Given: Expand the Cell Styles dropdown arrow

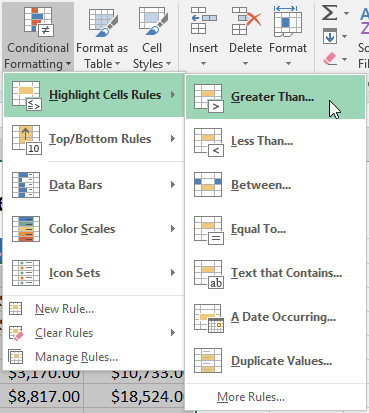Looking at the screenshot, I should pyautogui.click(x=168, y=64).
